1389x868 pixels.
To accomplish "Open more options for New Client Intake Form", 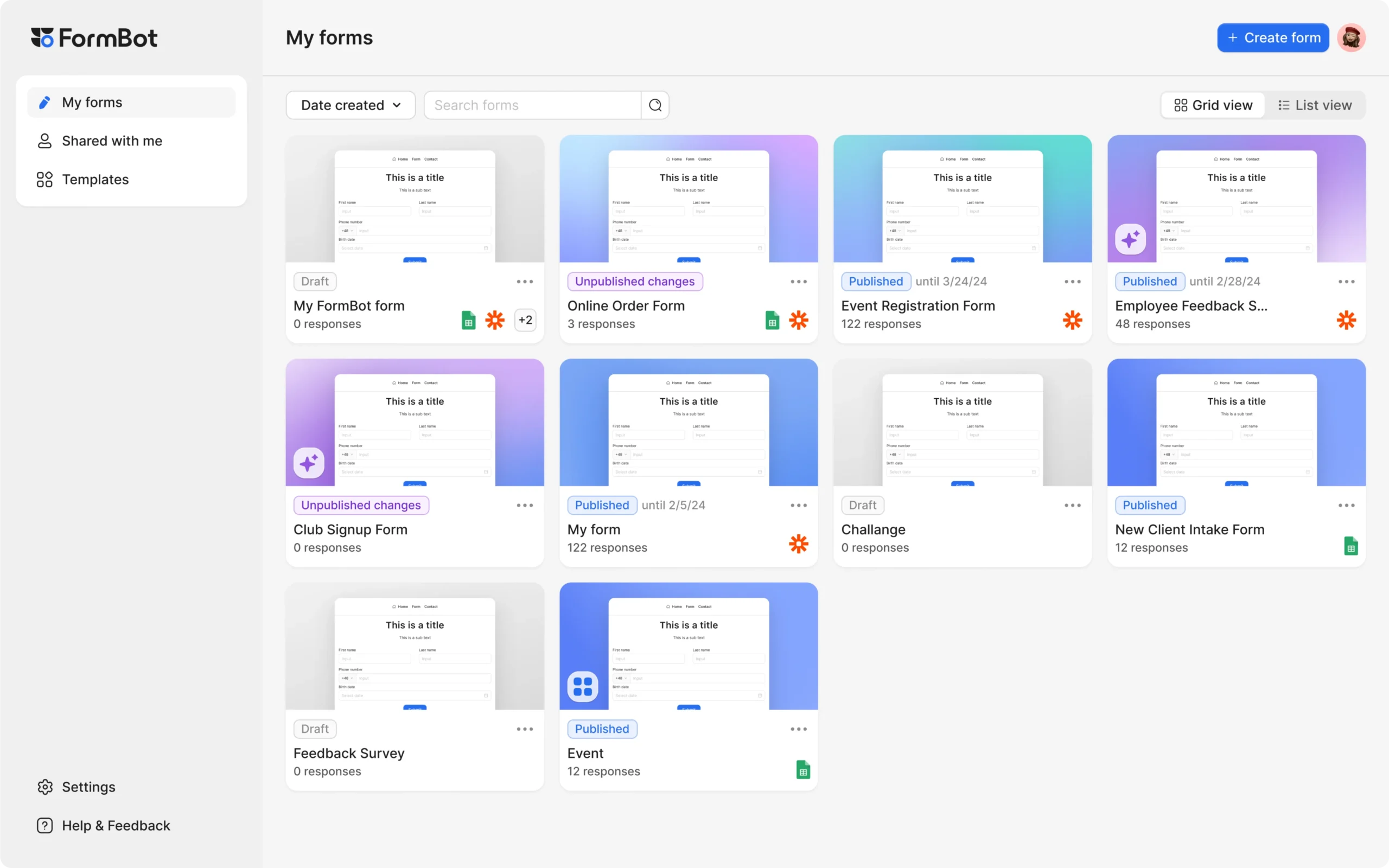I will (1346, 505).
